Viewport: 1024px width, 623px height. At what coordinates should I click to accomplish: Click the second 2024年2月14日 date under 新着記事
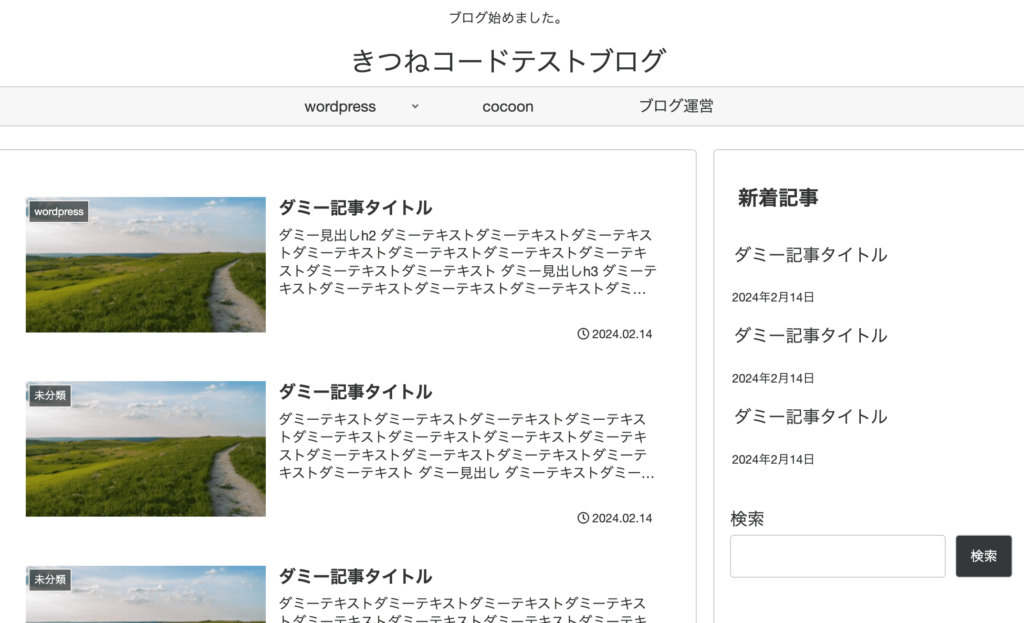pyautogui.click(x=773, y=379)
